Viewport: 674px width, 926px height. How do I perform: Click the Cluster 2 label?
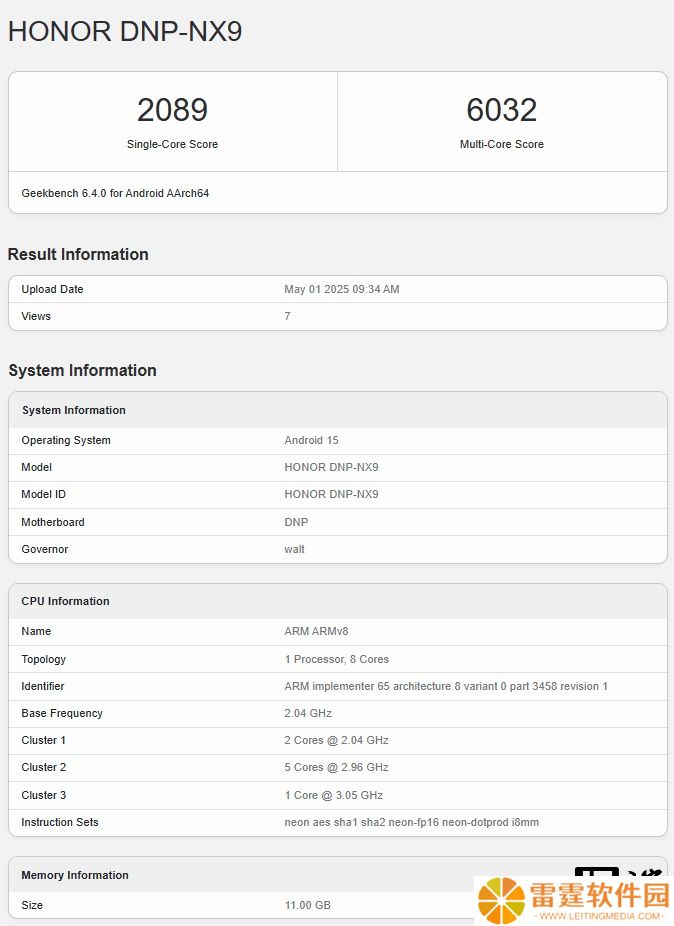point(44,768)
